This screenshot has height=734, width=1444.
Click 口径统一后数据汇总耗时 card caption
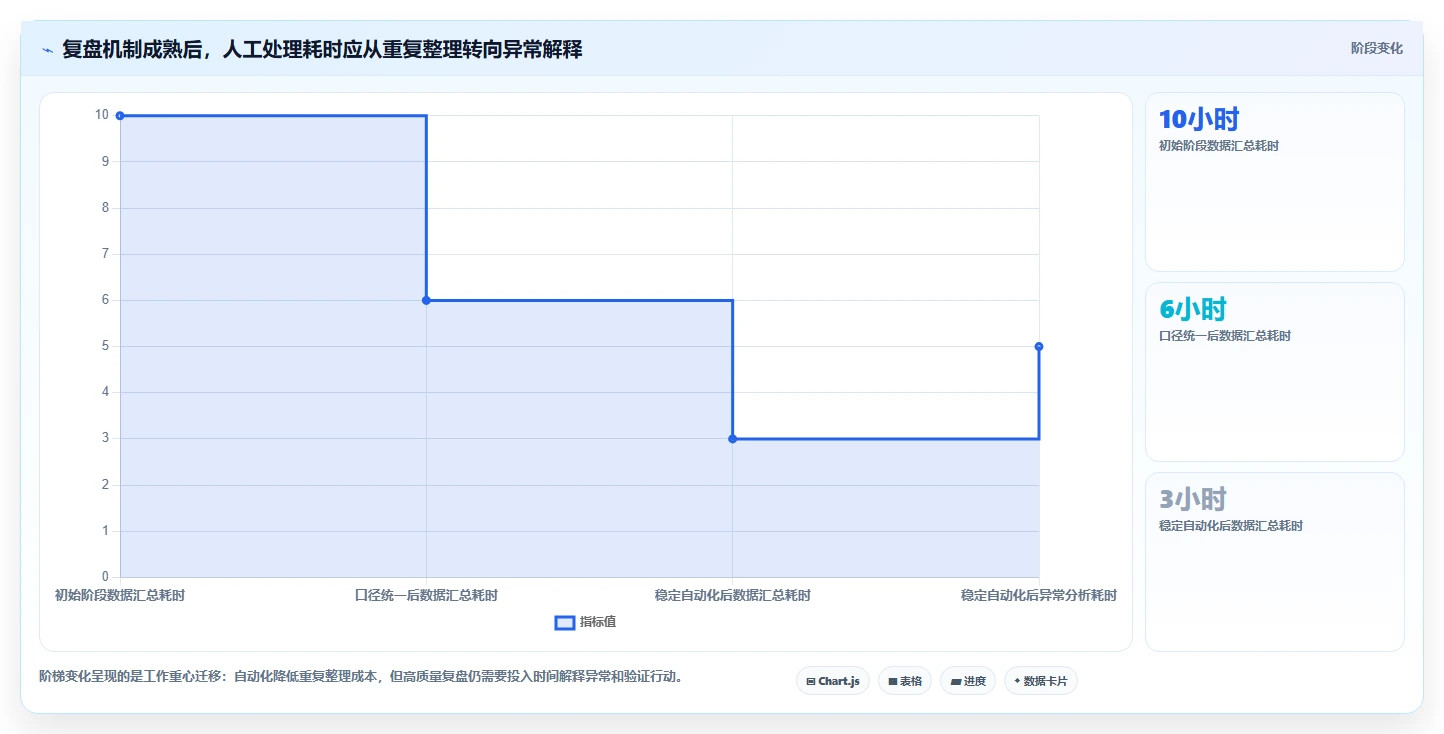coord(1224,336)
